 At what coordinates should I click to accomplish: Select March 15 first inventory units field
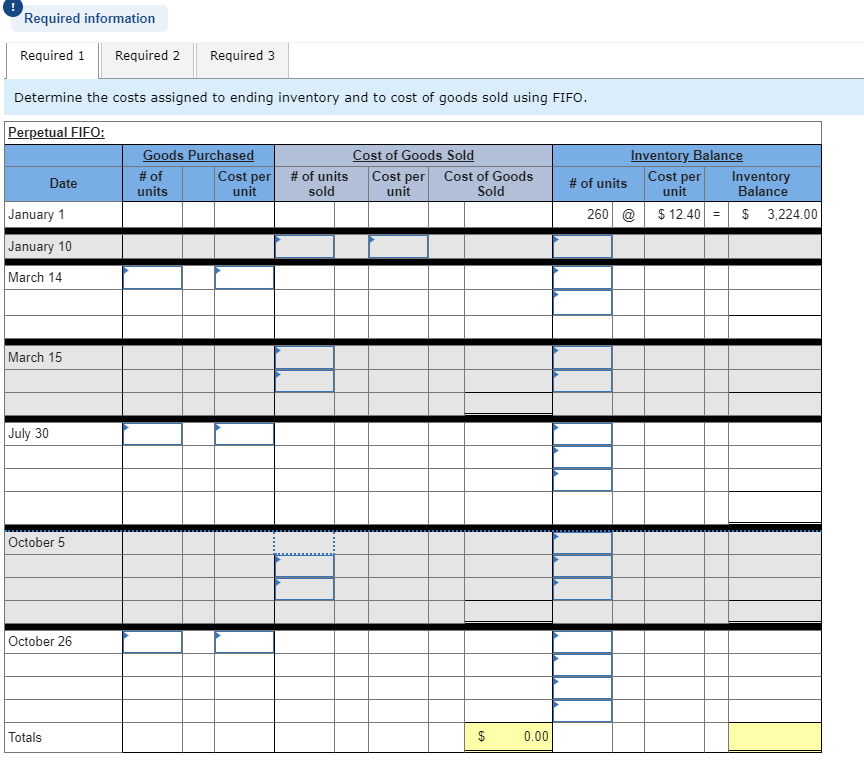(582, 358)
